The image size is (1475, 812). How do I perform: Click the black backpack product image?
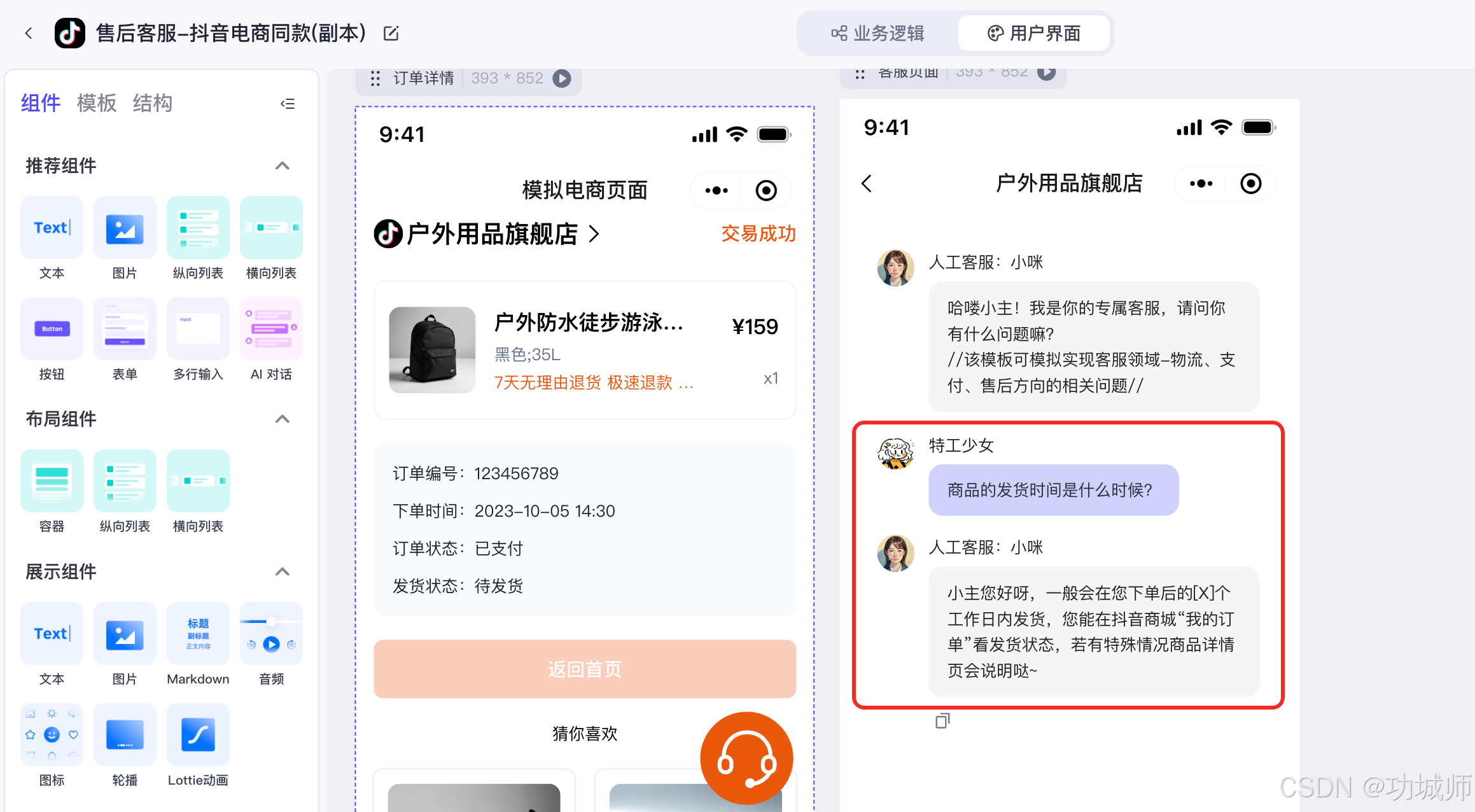click(432, 350)
